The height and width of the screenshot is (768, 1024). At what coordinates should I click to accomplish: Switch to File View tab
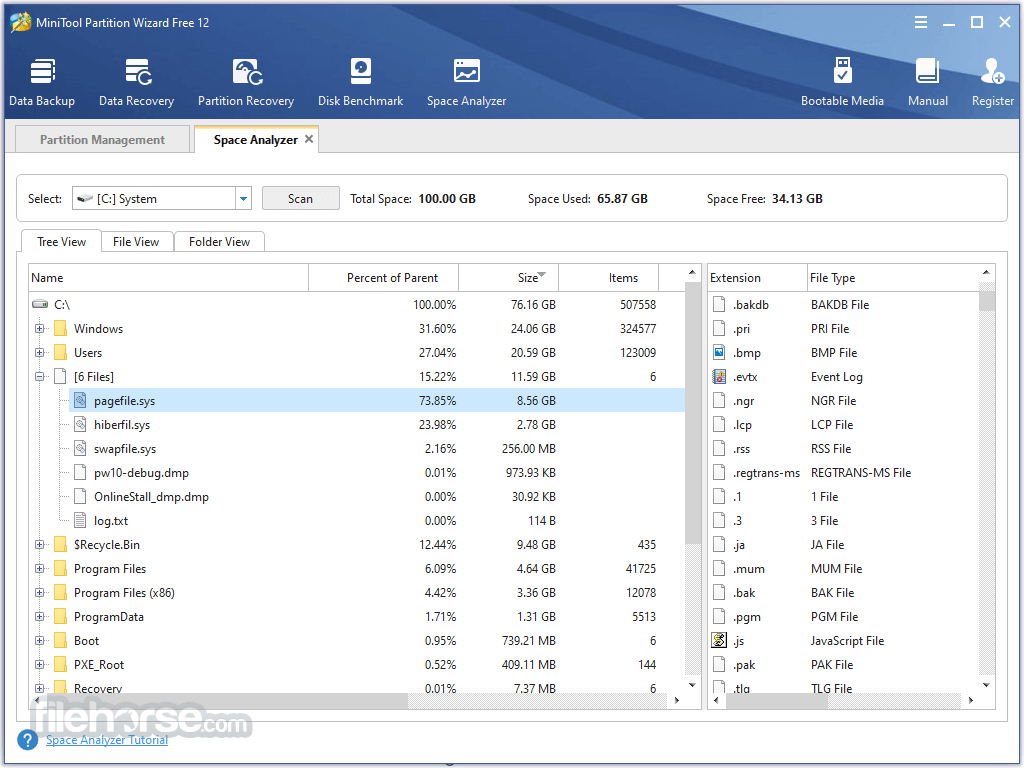pyautogui.click(x=136, y=242)
